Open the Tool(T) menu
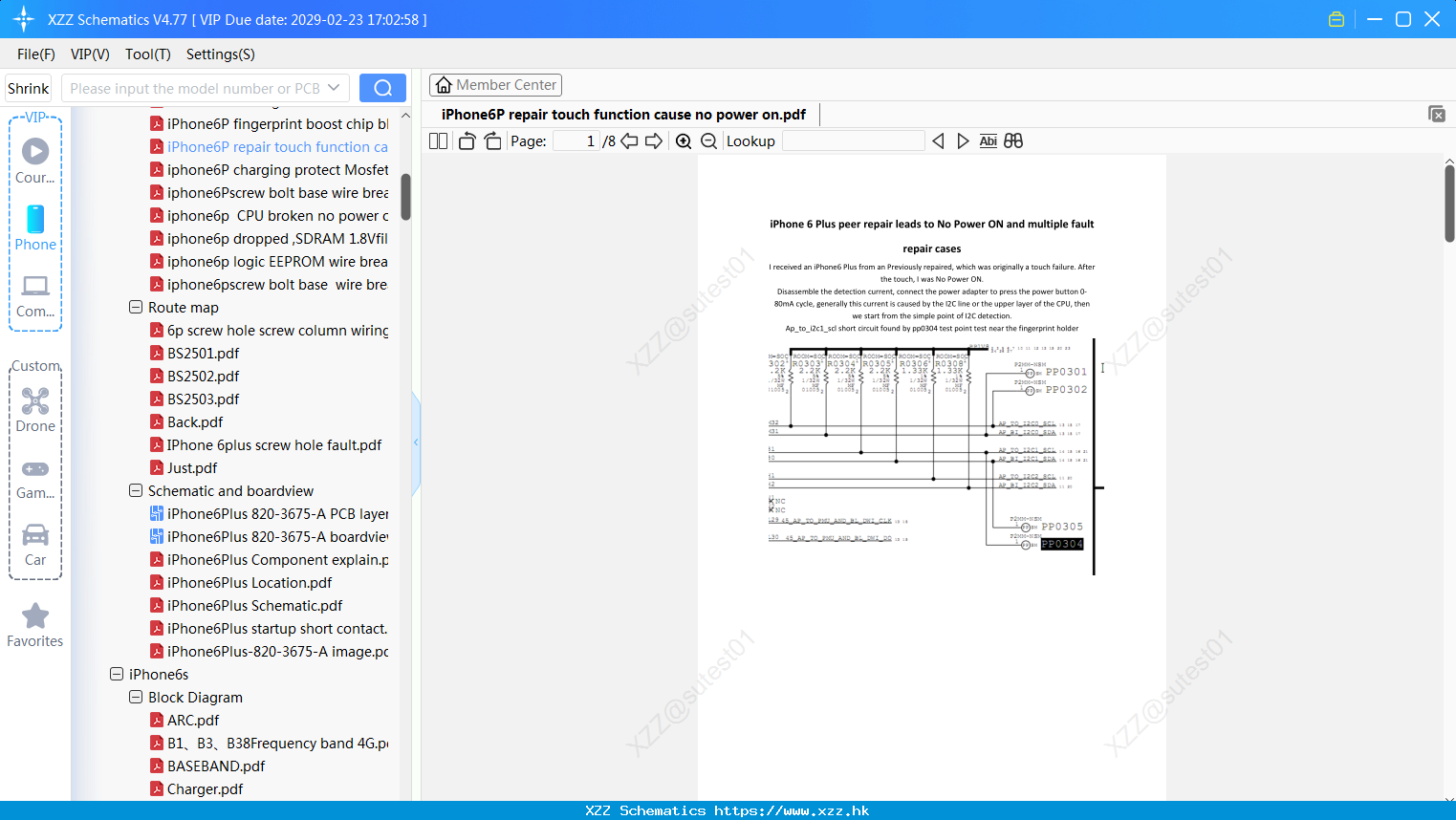Image resolution: width=1456 pixels, height=820 pixels. (148, 54)
